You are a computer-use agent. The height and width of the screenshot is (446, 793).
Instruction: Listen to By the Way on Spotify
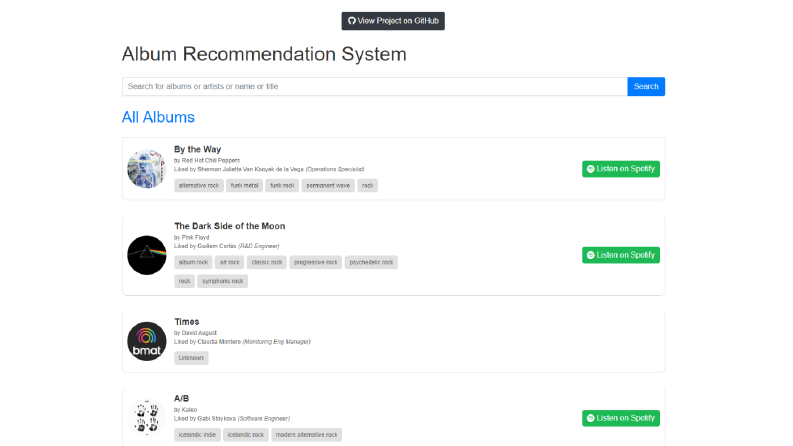[x=621, y=169]
